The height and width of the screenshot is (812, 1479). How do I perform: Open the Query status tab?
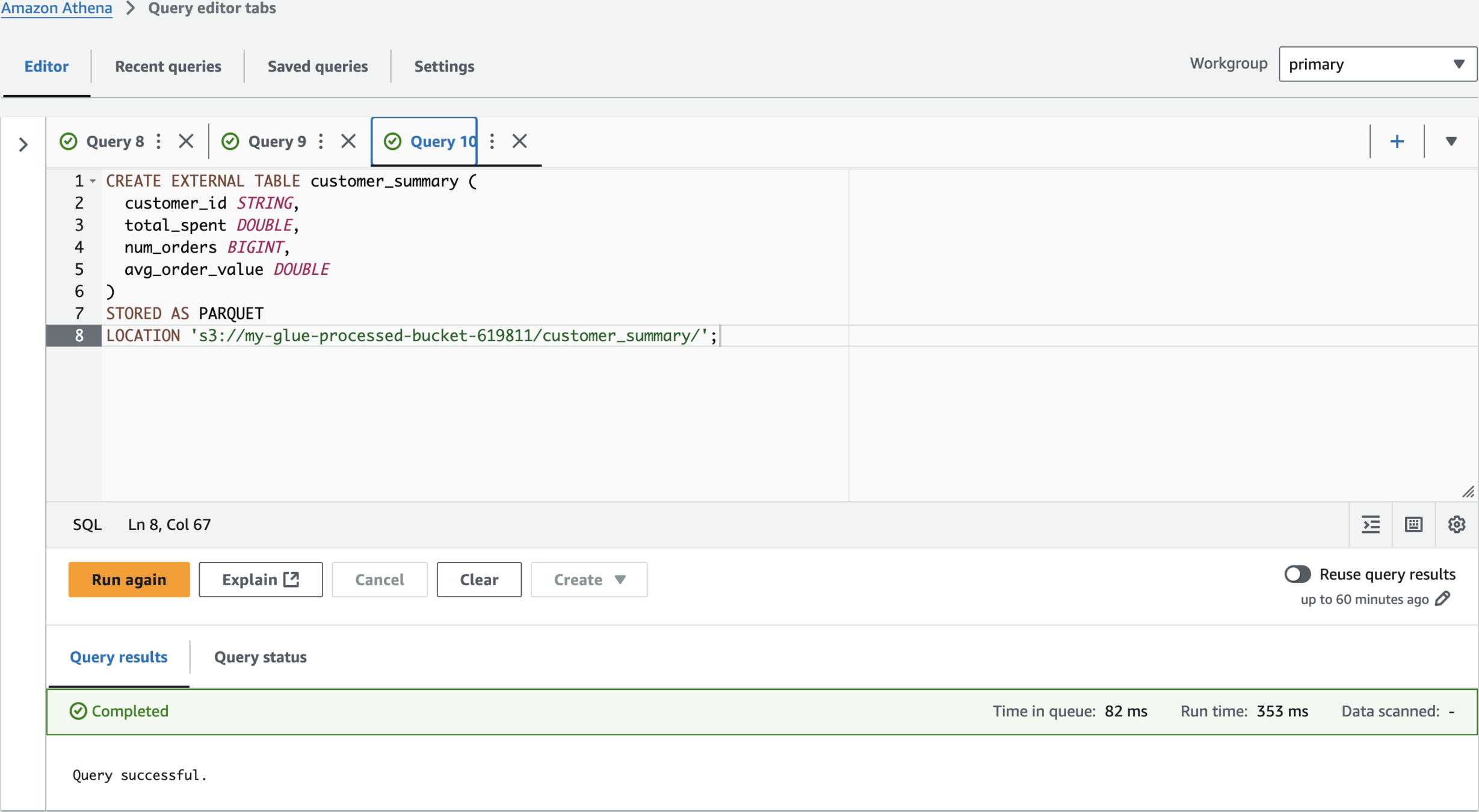(x=260, y=657)
